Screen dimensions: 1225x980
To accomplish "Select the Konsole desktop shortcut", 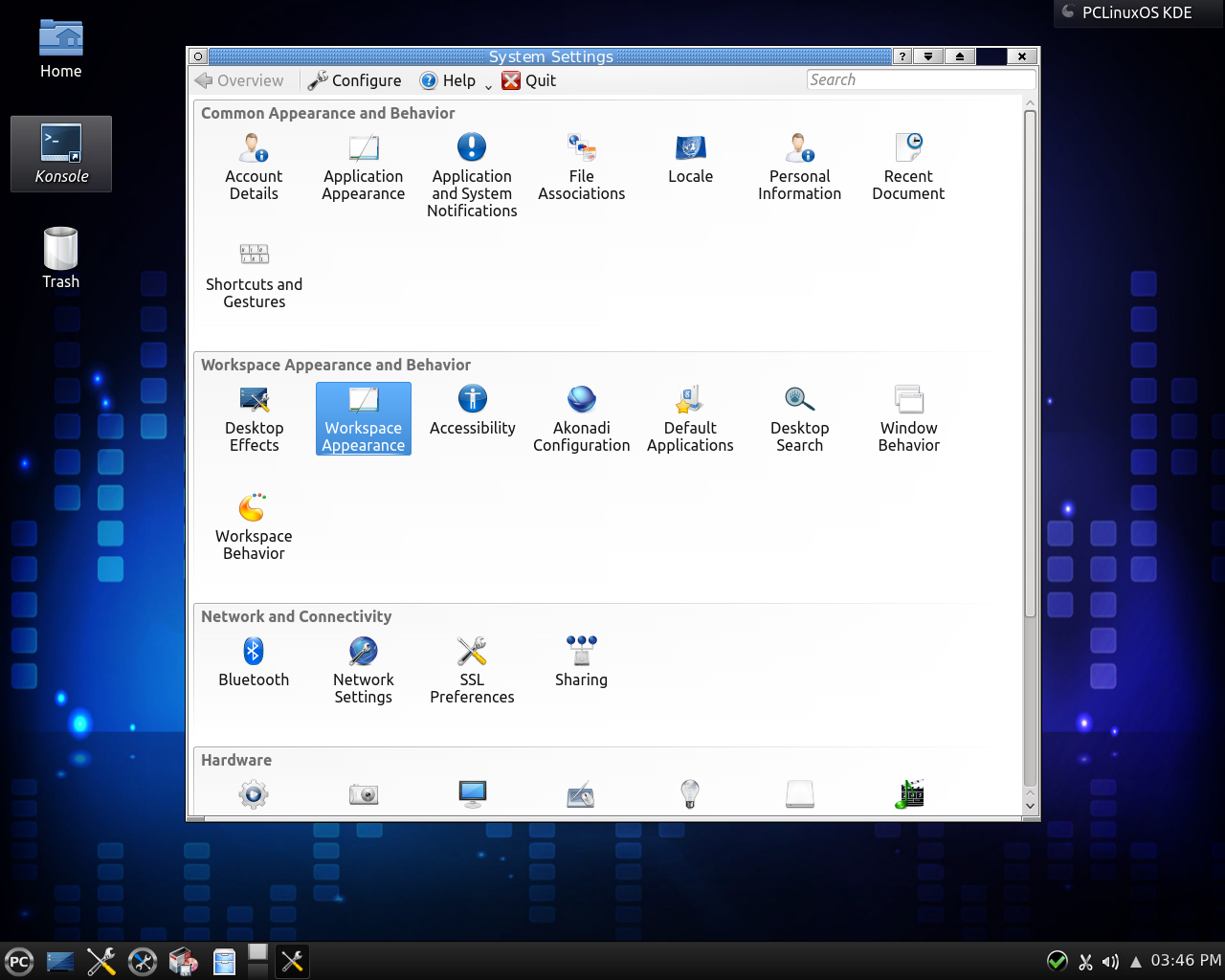I will pyautogui.click(x=61, y=154).
